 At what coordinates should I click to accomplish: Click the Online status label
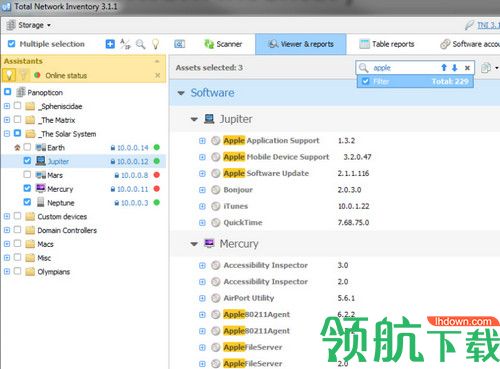pyautogui.click(x=66, y=76)
